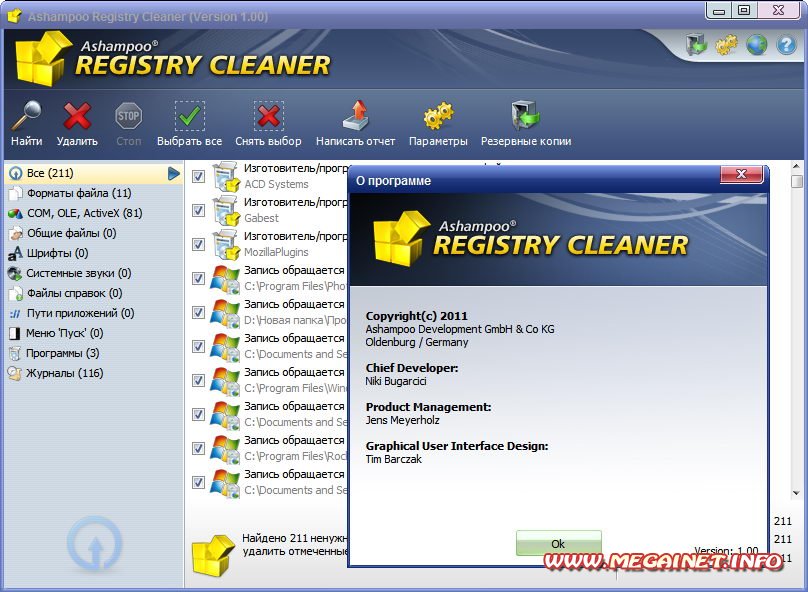Uncheck the ACD Systems entry checkbox
Screen dimensions: 808x592
pyautogui.click(x=198, y=177)
